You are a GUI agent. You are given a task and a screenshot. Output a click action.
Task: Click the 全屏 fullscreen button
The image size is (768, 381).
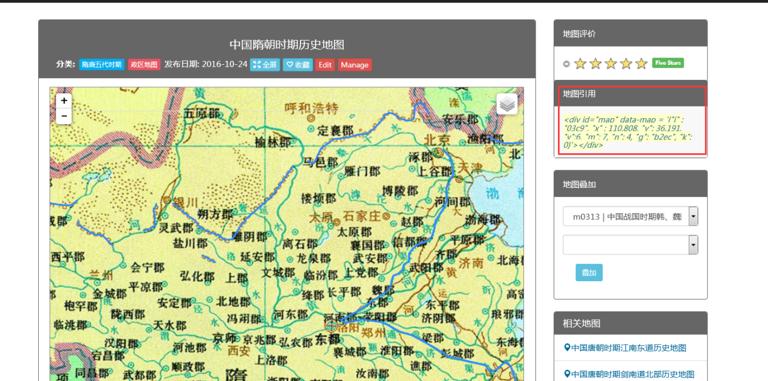tap(264, 65)
